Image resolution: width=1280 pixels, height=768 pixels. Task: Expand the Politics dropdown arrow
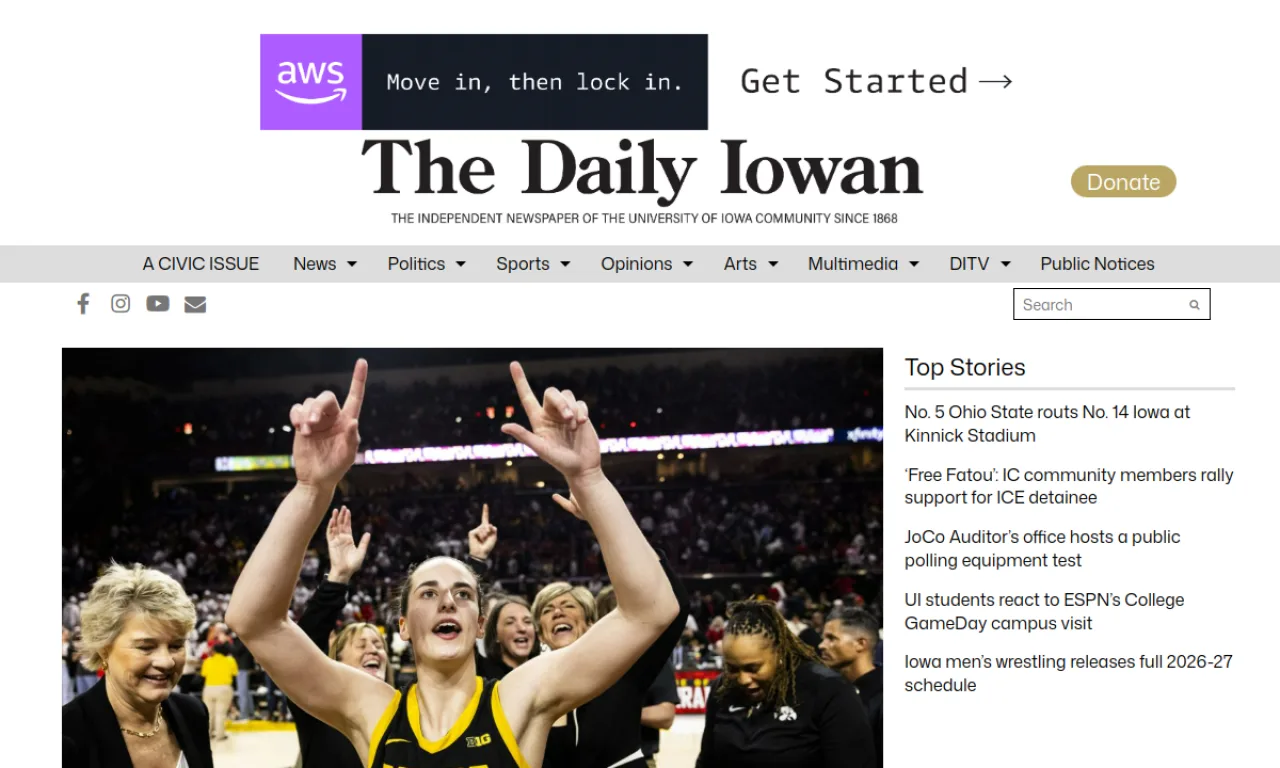pyautogui.click(x=461, y=264)
